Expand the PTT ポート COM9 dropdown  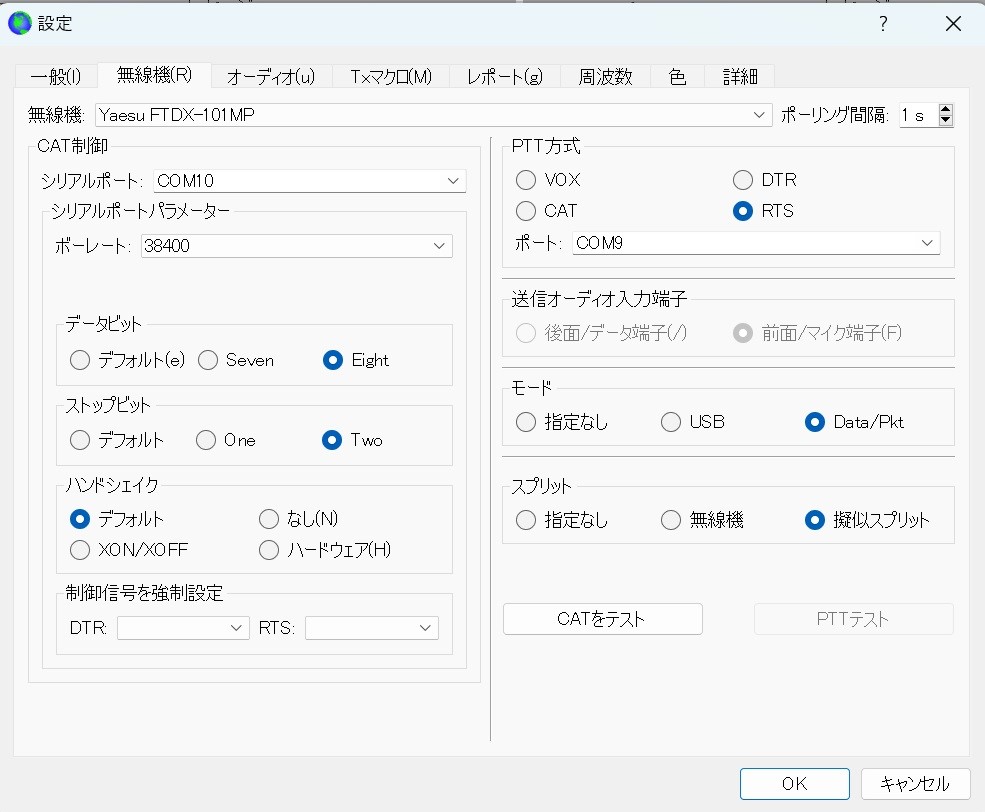tap(756, 243)
